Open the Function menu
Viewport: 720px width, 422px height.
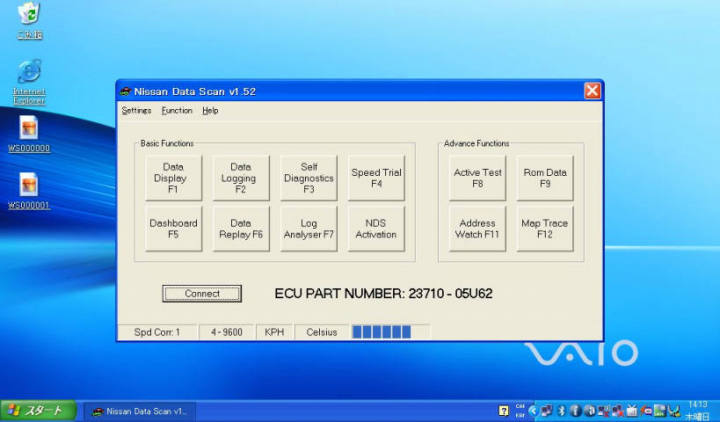177,111
